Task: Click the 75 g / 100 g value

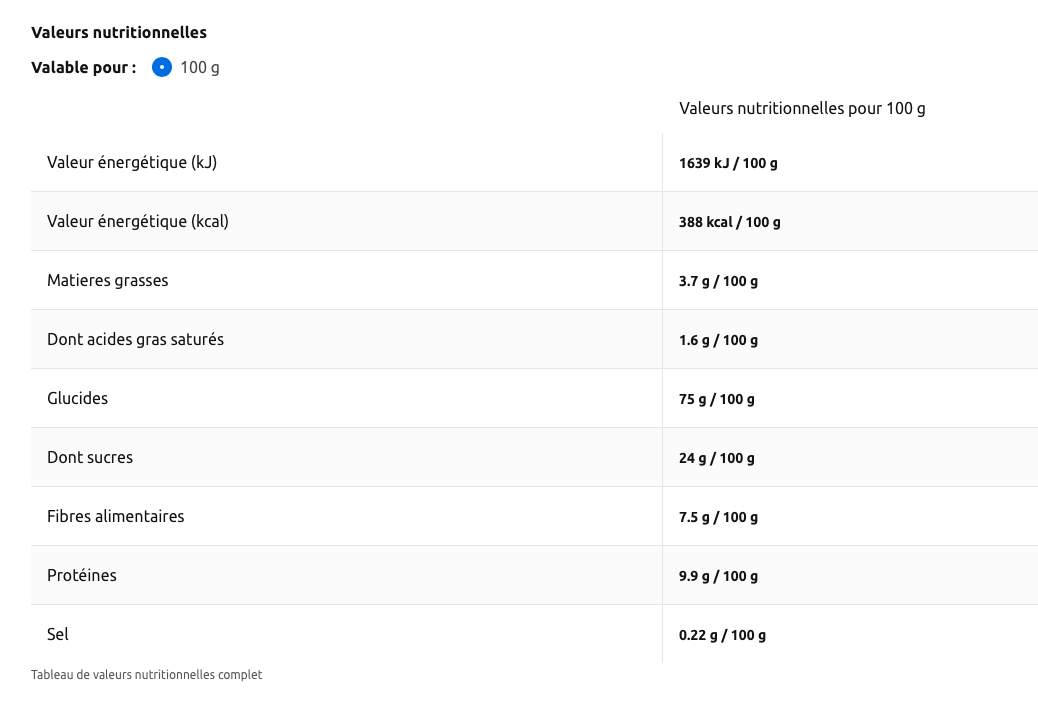Action: (x=716, y=399)
